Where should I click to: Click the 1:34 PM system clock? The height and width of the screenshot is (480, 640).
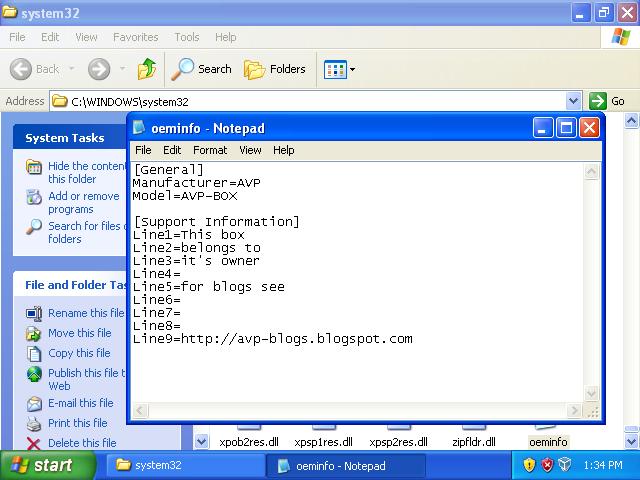(x=603, y=465)
